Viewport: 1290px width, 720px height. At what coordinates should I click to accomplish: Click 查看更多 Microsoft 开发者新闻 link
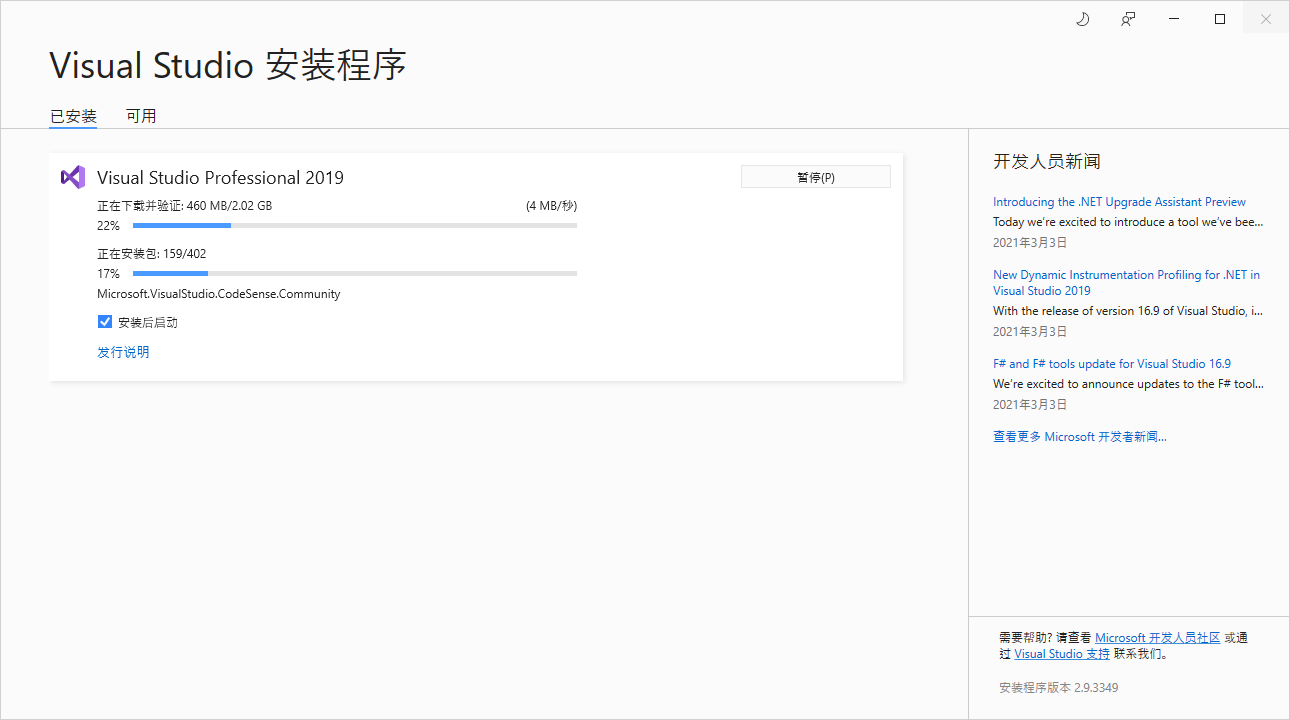(x=1079, y=437)
